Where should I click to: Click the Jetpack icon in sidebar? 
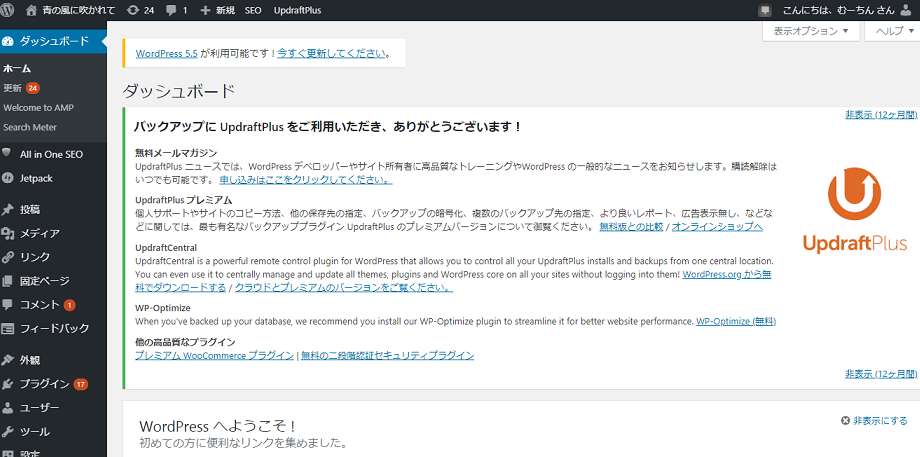(7, 178)
